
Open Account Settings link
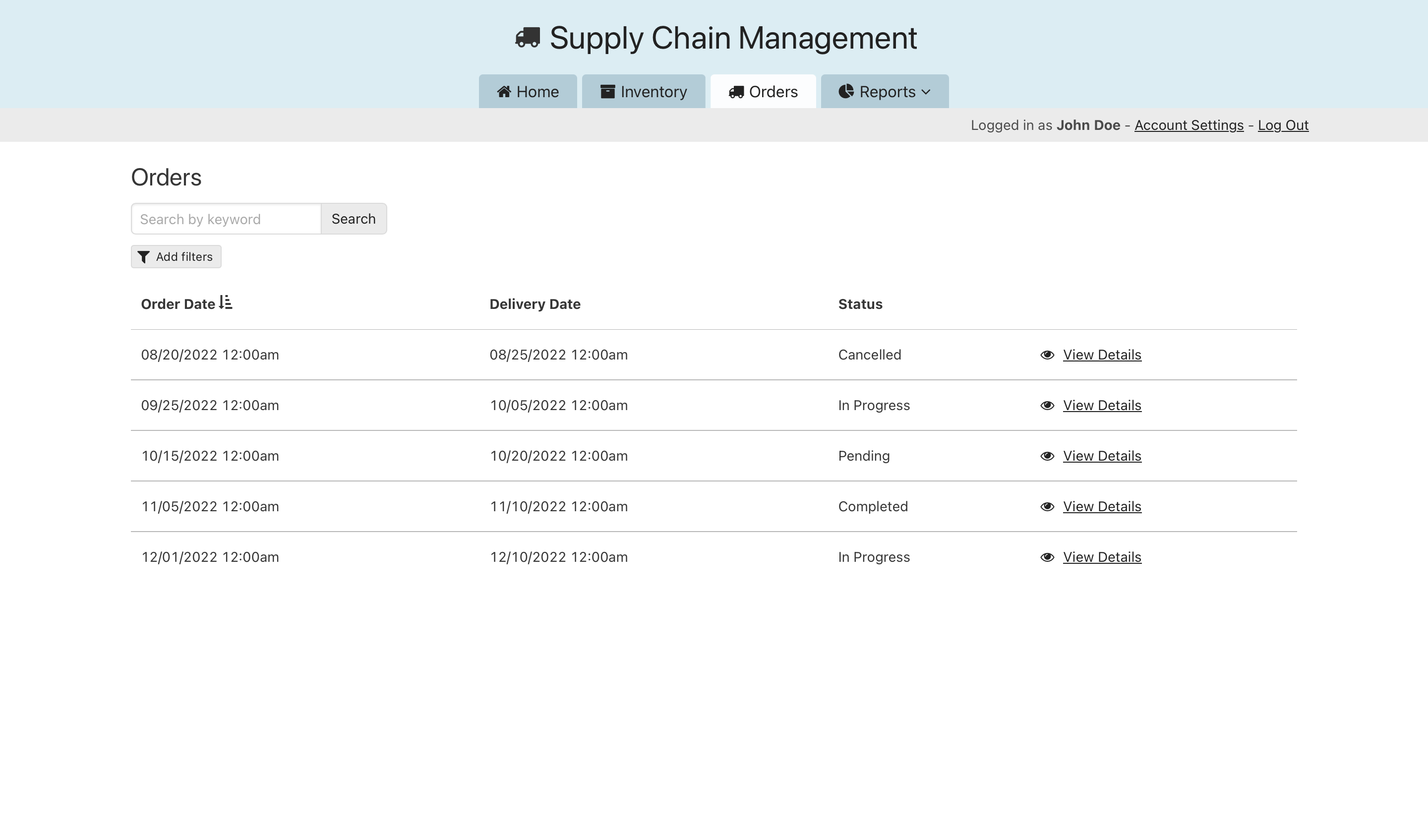pos(1189,125)
